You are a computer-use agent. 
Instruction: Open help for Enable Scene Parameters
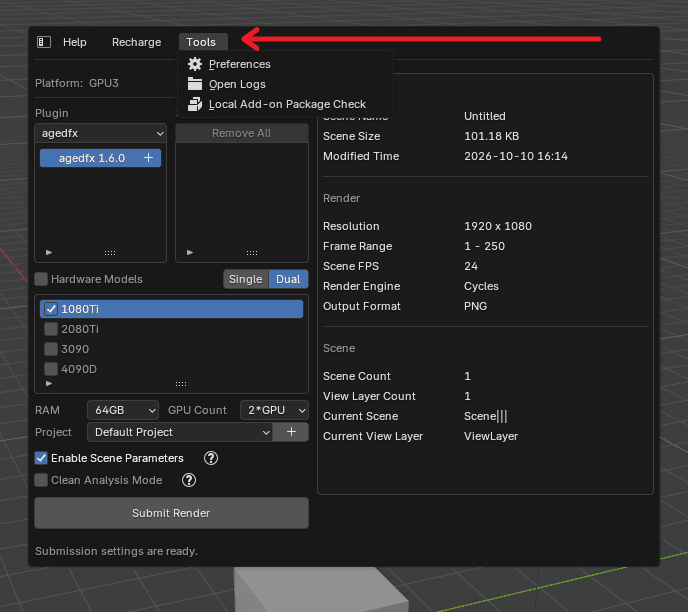point(211,458)
